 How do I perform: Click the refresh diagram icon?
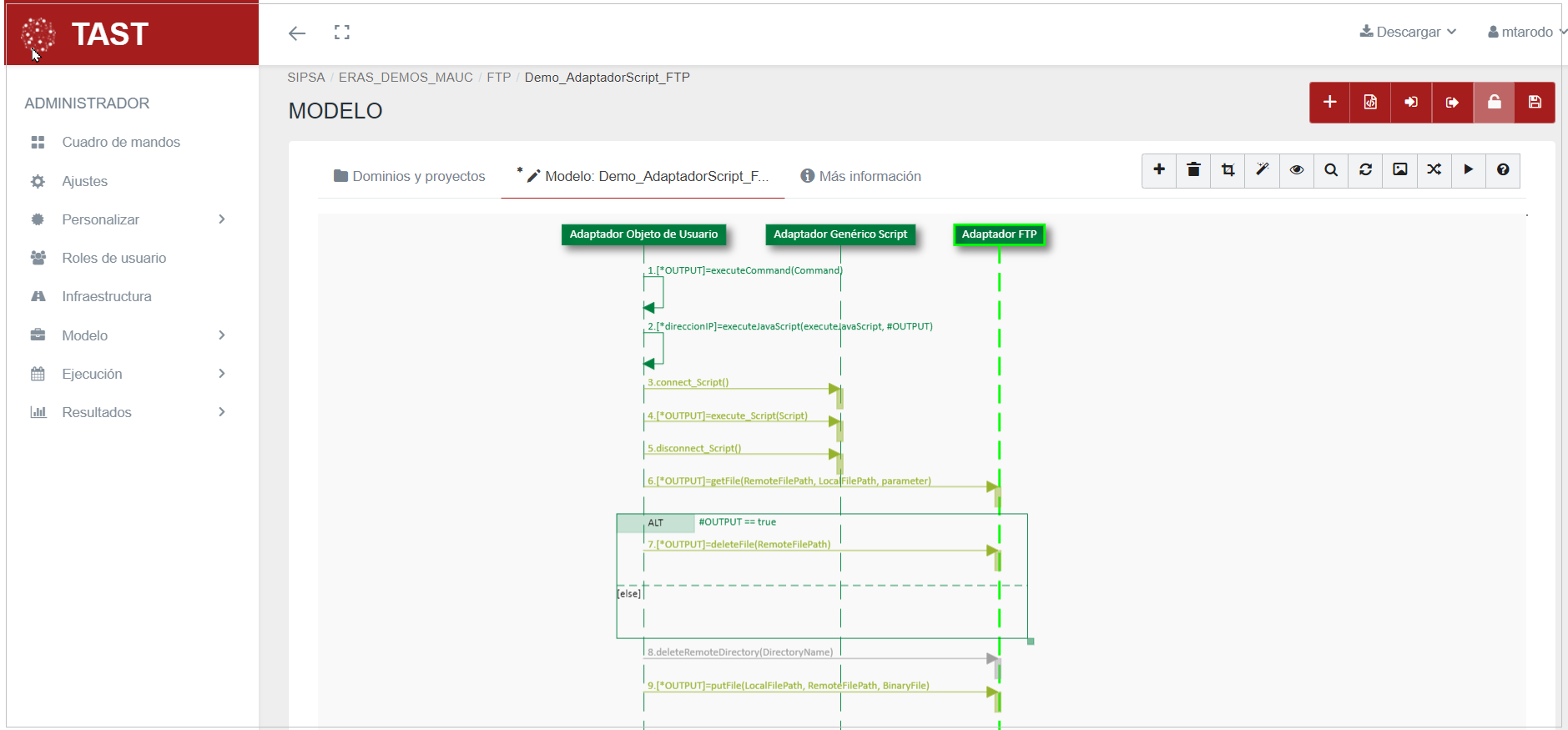[x=1365, y=170]
